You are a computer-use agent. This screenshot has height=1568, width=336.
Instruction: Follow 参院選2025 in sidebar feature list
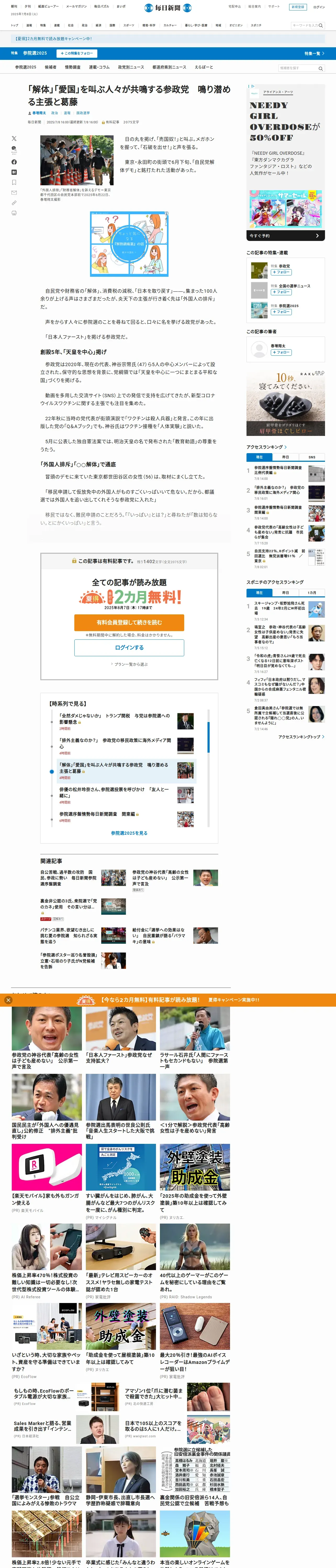281,312
